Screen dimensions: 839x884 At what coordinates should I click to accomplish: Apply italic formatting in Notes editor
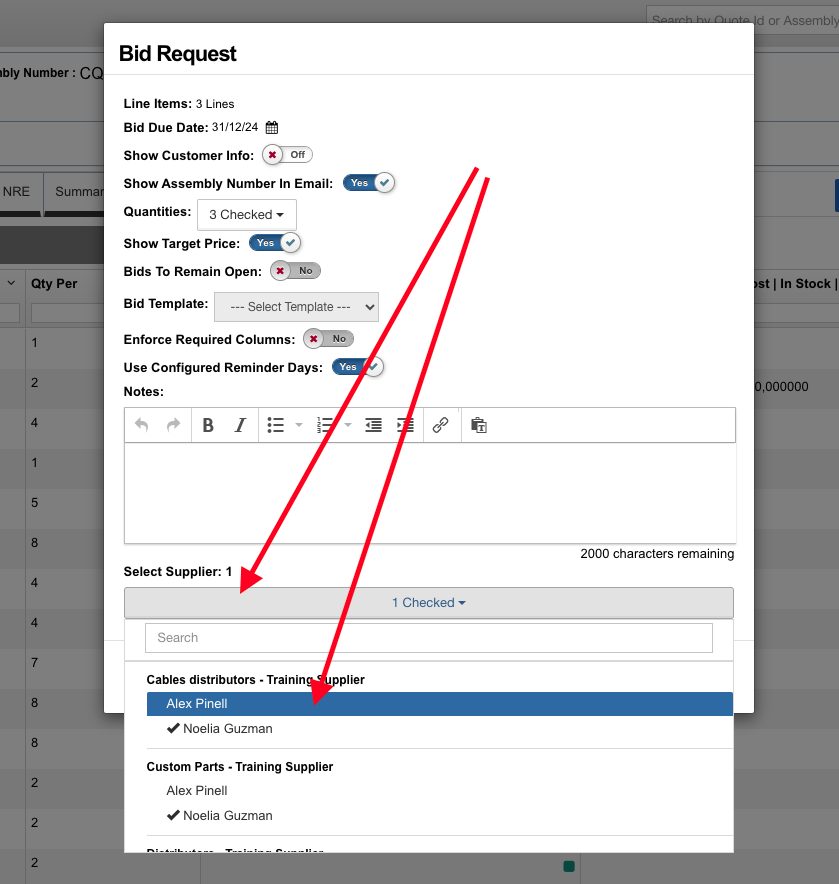tap(240, 425)
